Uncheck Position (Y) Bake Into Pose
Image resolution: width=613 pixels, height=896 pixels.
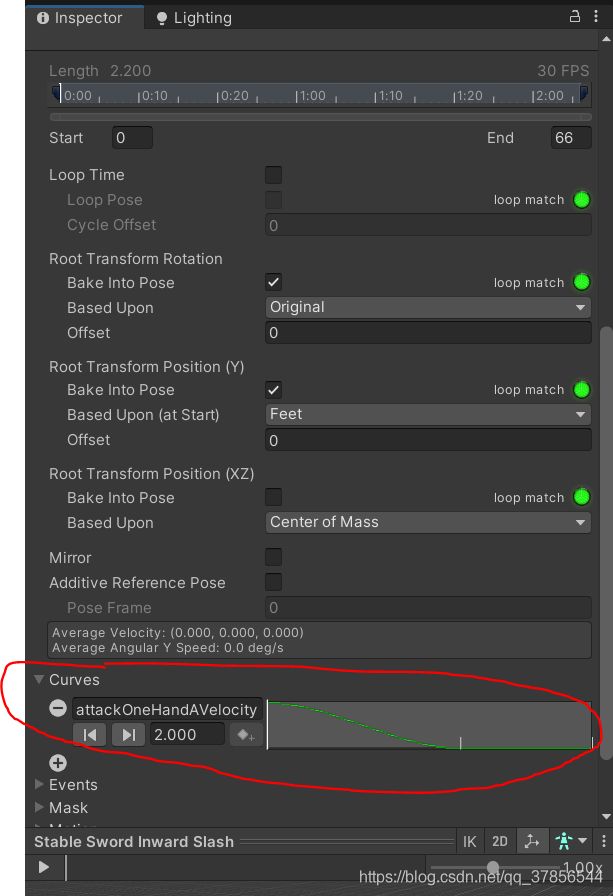pos(273,390)
